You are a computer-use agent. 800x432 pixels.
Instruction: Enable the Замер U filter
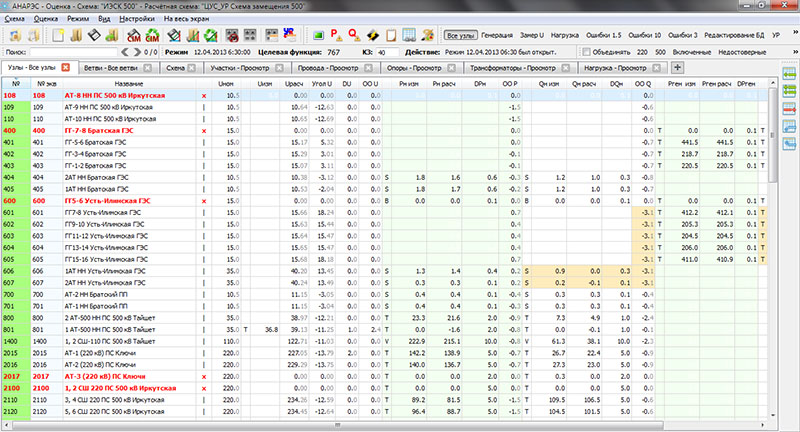point(532,35)
